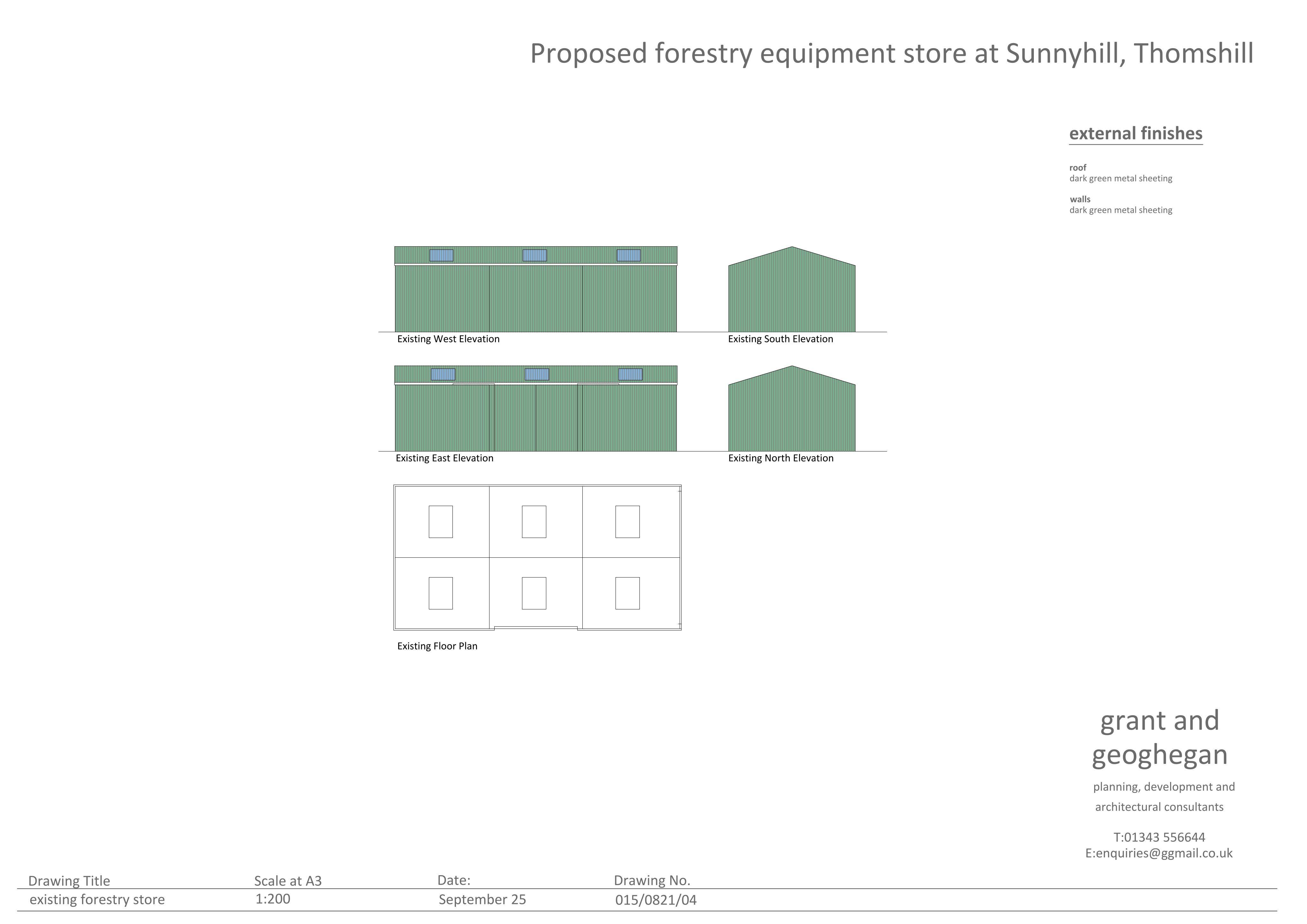Click the 'Drawing No.' header
Screen dimensions: 1307x924
coord(652,880)
